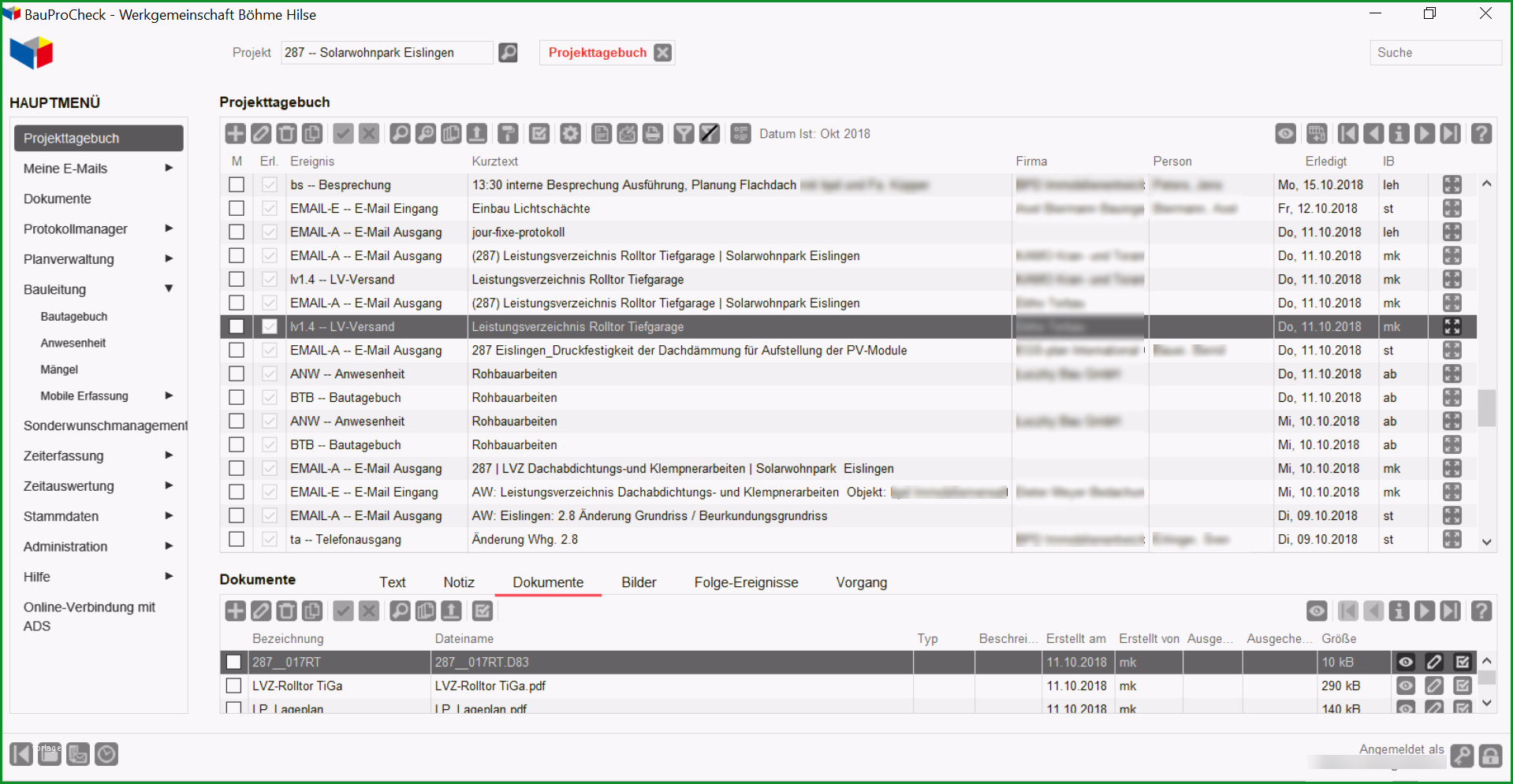This screenshot has width=1513, height=784.
Task: Click the upload icon in Dokumente toolbar
Action: [x=451, y=611]
